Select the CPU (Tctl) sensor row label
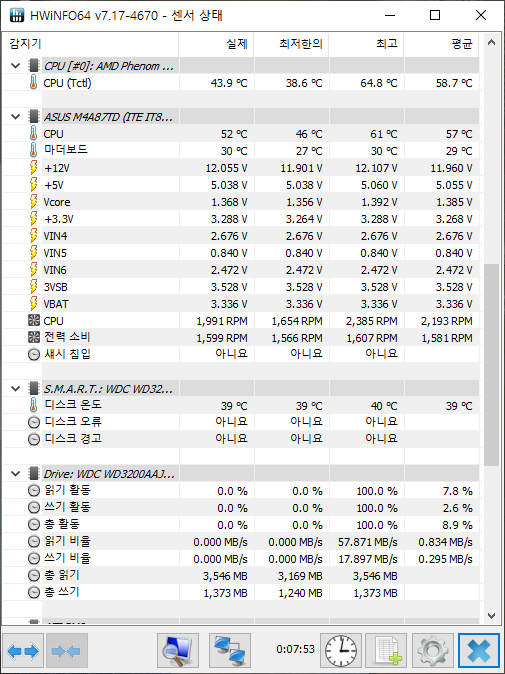 click(67, 83)
